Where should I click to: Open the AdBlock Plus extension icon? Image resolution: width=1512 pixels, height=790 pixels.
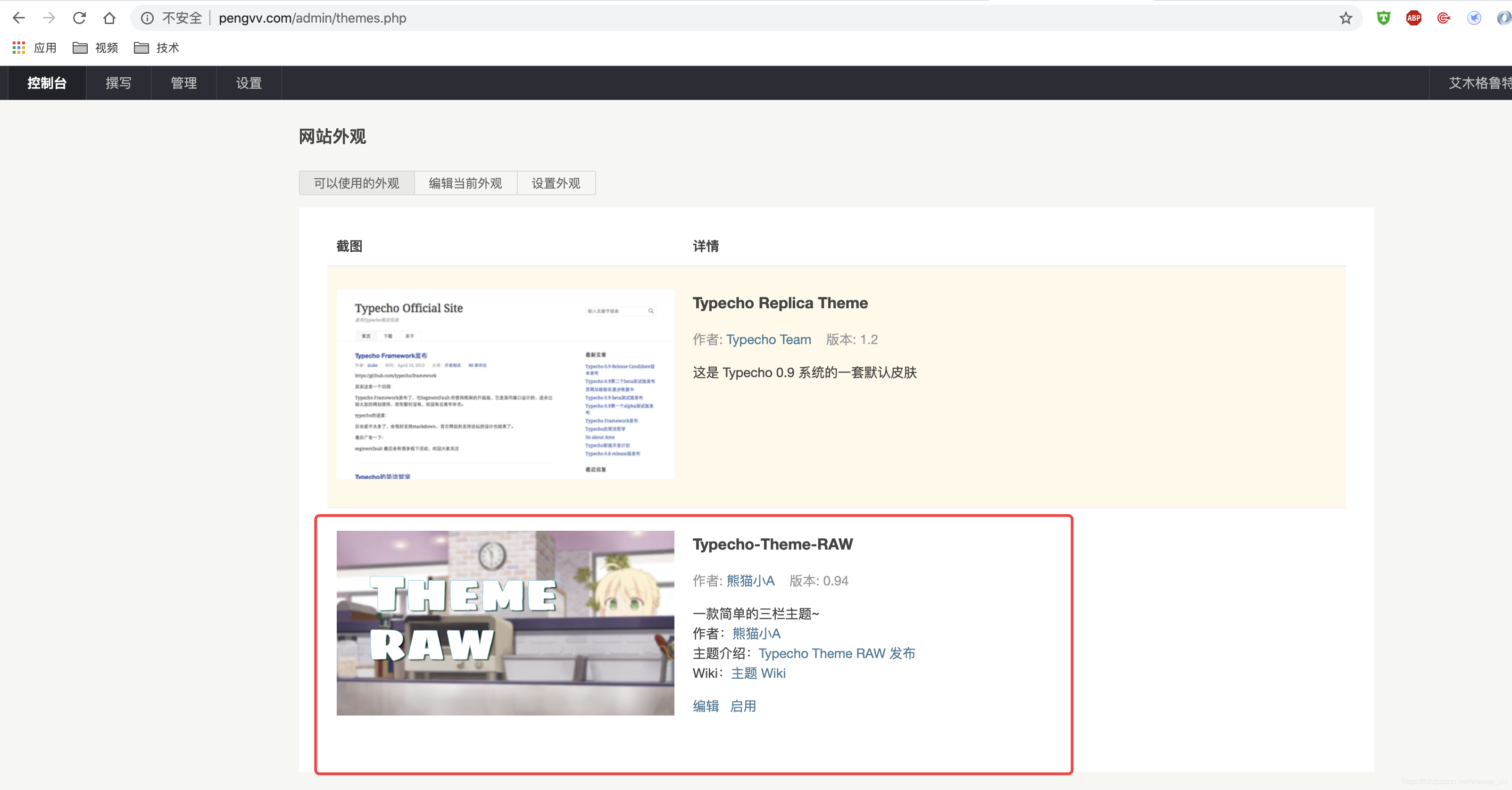click(1413, 18)
